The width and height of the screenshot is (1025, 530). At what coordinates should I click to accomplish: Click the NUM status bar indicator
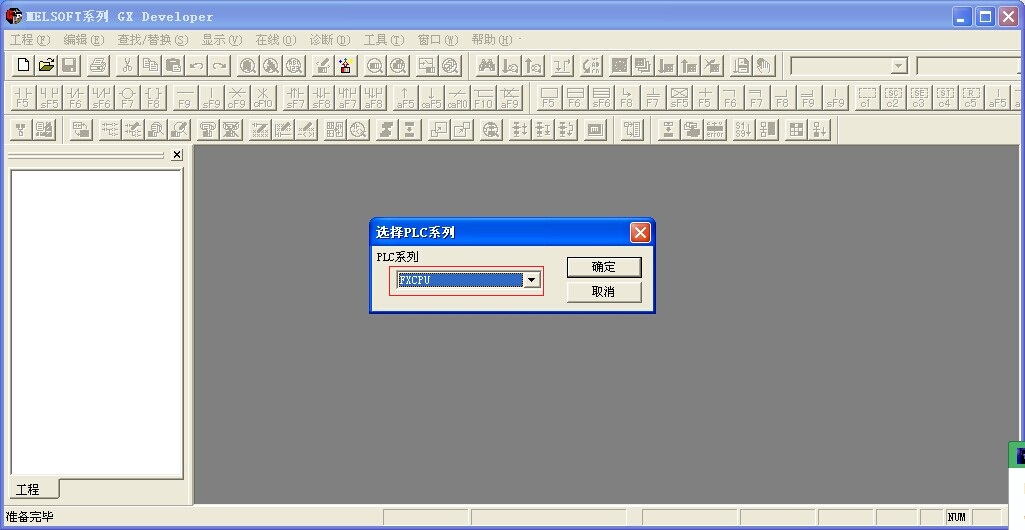tap(956, 517)
